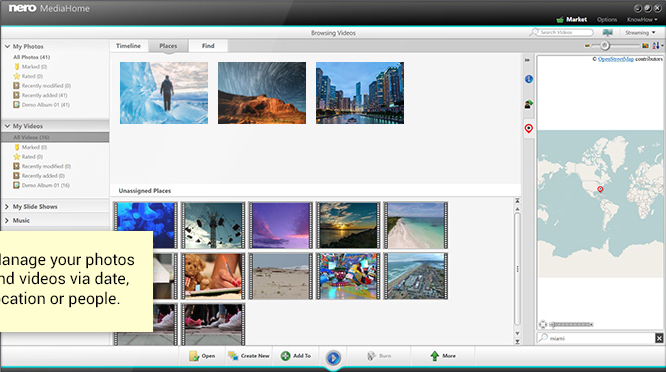666x372 pixels.
Task: Select the swing carousel ride video thumbnail
Action: 213,225
